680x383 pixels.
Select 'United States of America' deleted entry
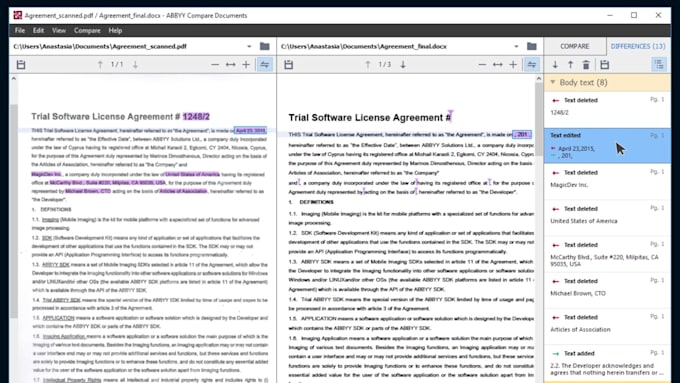click(x=607, y=218)
